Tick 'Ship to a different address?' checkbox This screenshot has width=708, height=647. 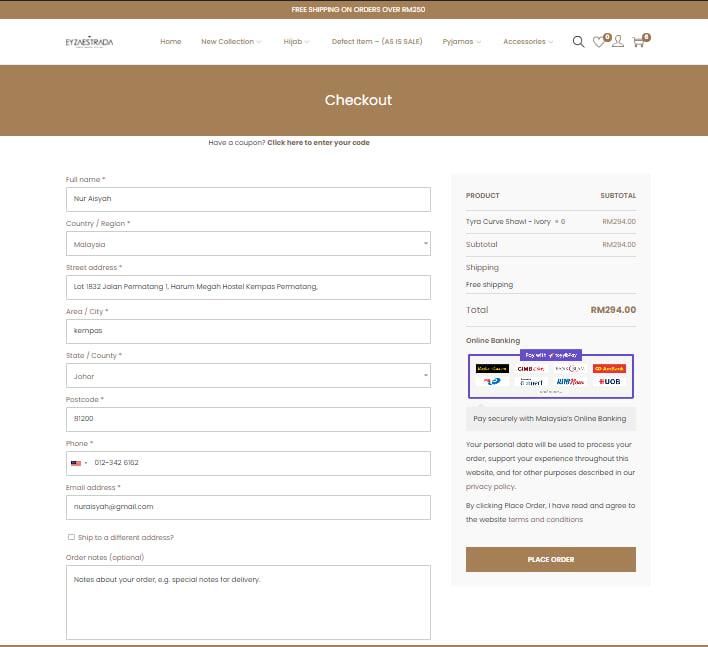click(x=71, y=537)
